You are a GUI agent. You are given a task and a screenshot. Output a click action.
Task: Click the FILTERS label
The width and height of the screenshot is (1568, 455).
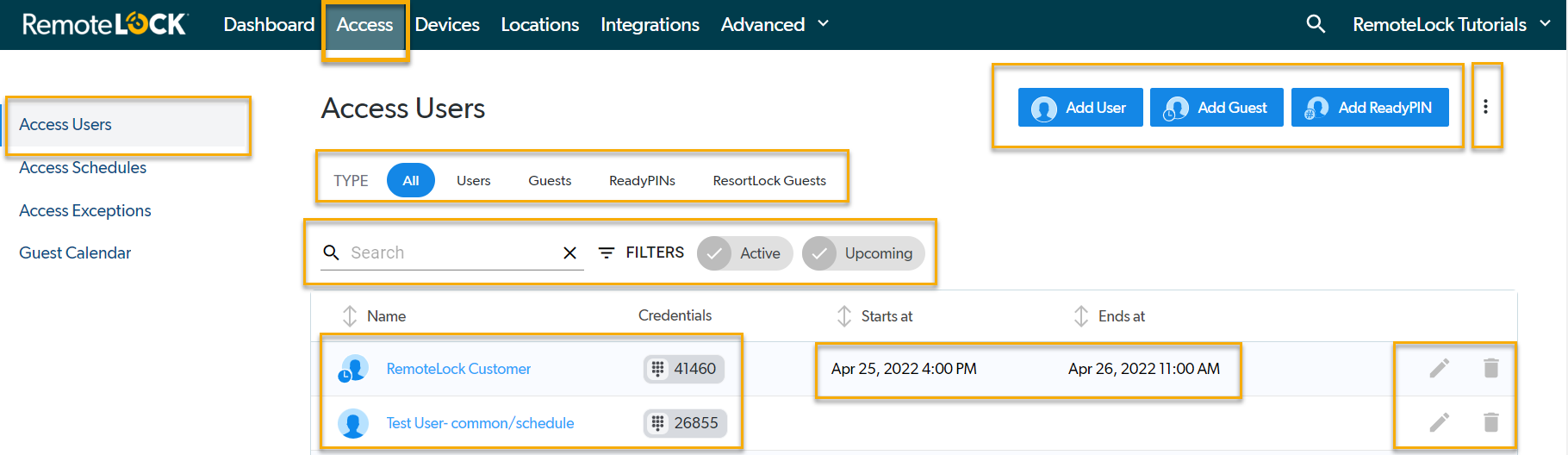point(655,252)
